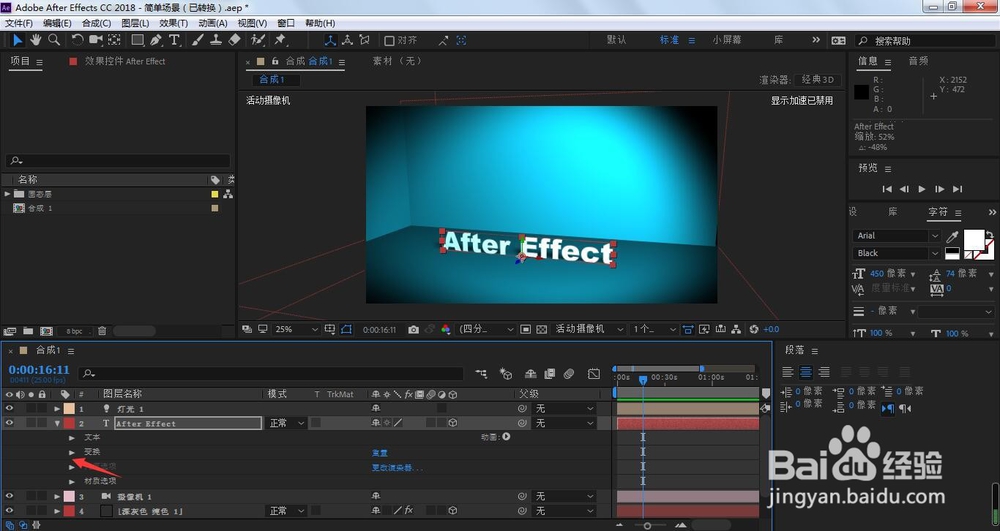Expand the 灯光 1 layer properties
Viewport: 1000px width, 531px height.
click(x=57, y=409)
